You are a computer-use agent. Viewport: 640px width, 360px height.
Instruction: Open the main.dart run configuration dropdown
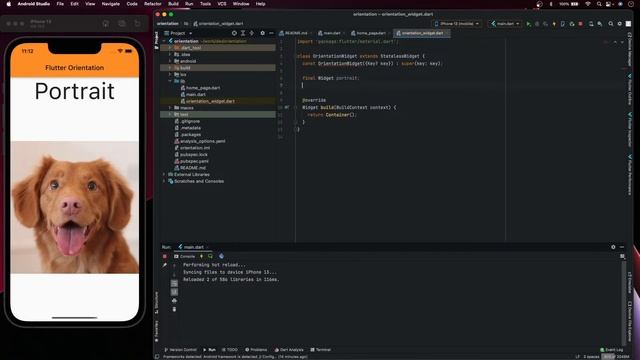pos(505,24)
